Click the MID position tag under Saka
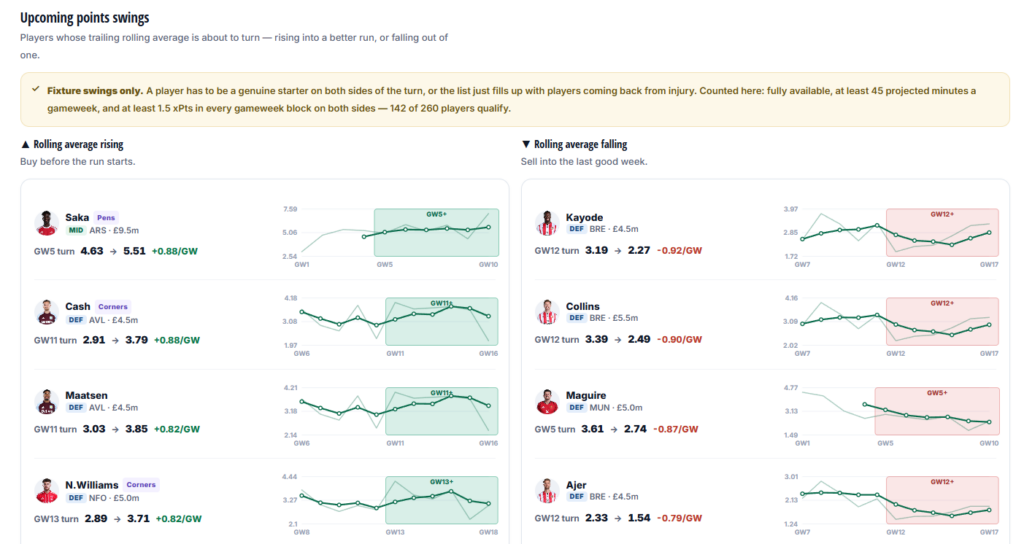This screenshot has width=1024, height=544. 76,231
